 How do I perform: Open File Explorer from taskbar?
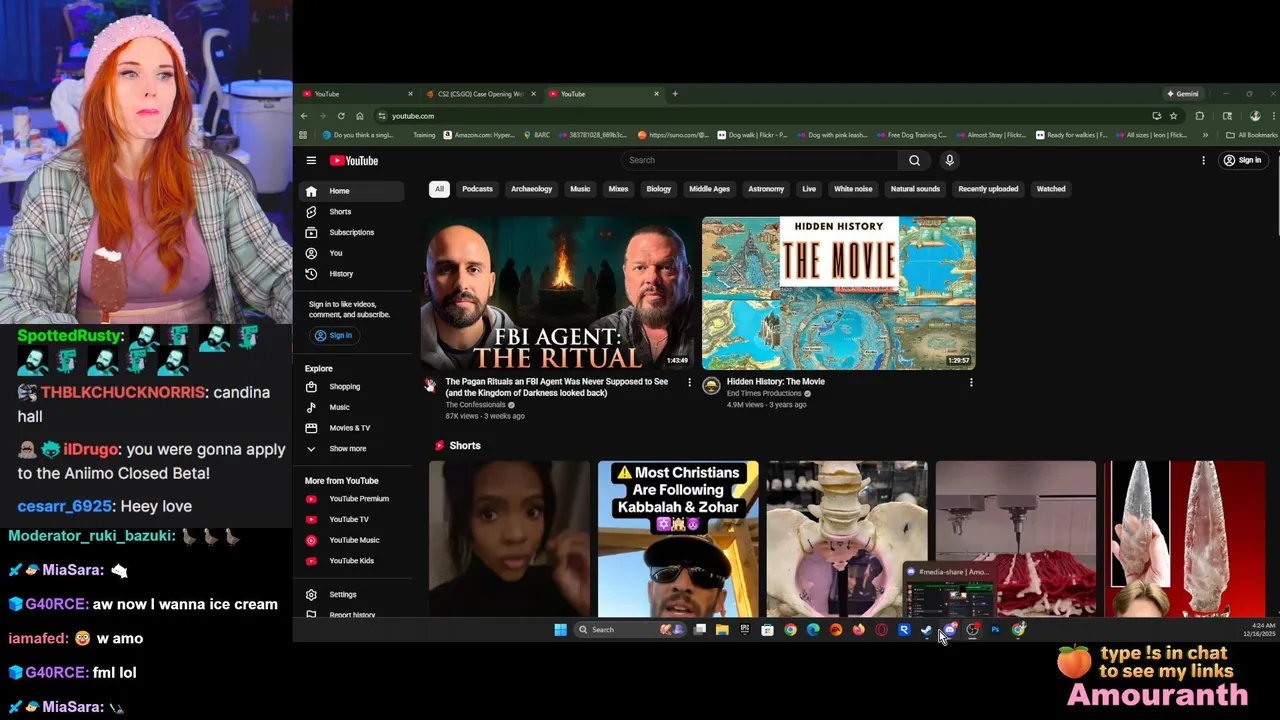[x=722, y=630]
